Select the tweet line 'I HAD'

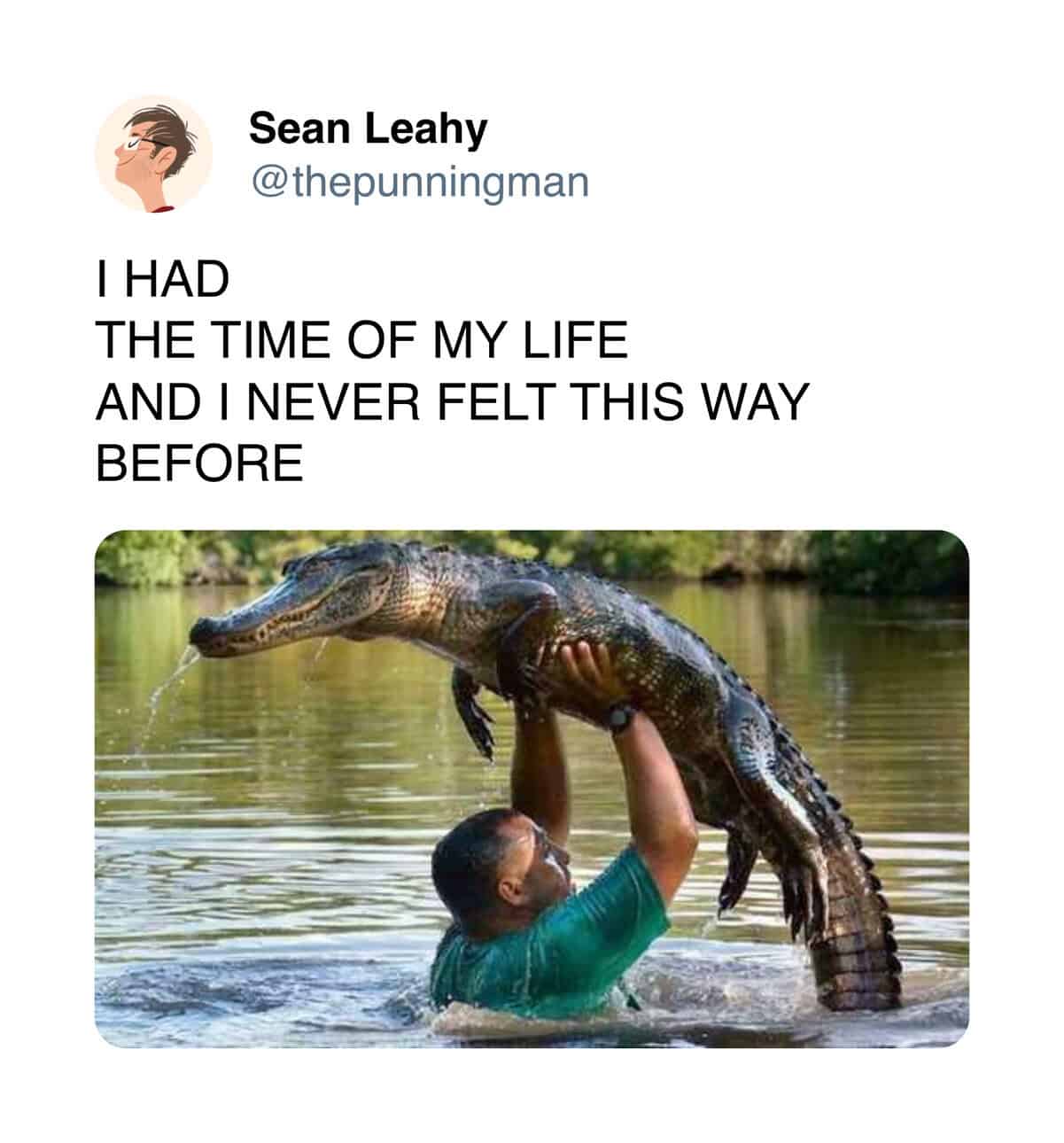pos(162,280)
